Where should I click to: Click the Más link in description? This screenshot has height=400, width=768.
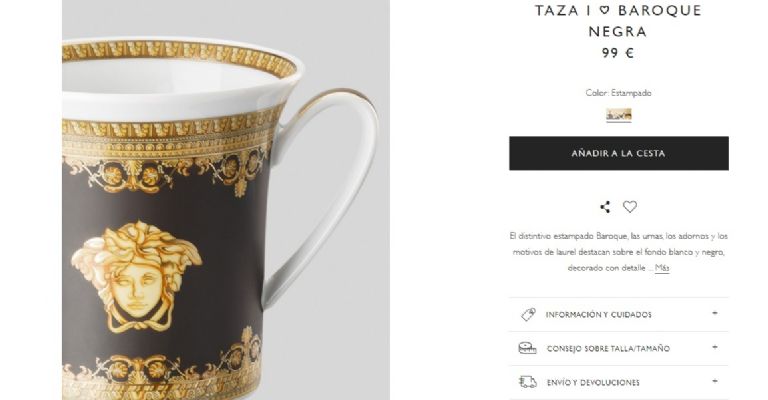pos(662,268)
